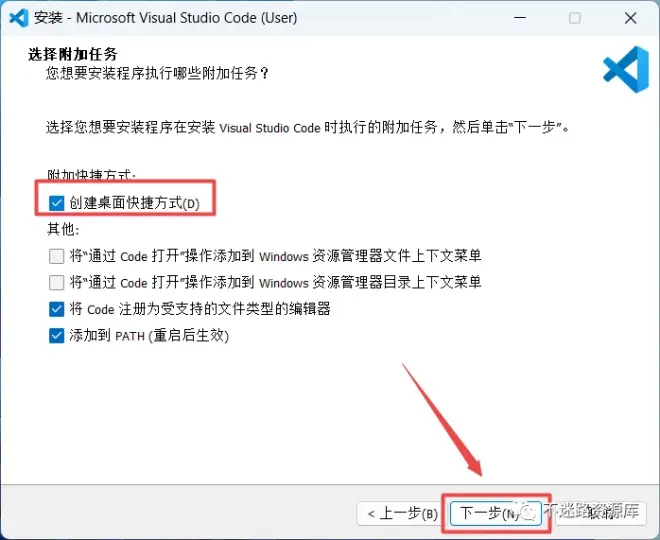Uncheck the 创建桌面快捷方式(D) checkbox
The height and width of the screenshot is (540, 660).
coord(56,203)
